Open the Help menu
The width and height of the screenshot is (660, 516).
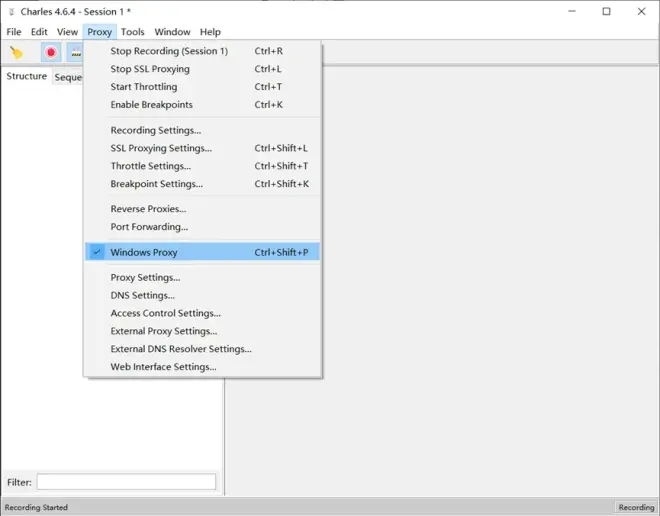(x=210, y=32)
